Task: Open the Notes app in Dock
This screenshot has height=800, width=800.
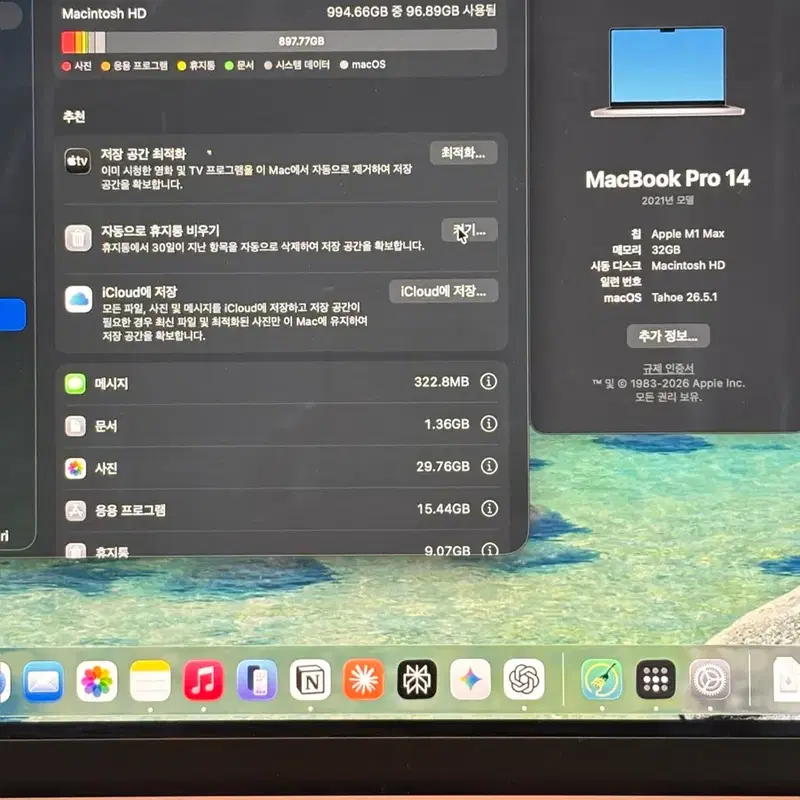Action: click(150, 681)
